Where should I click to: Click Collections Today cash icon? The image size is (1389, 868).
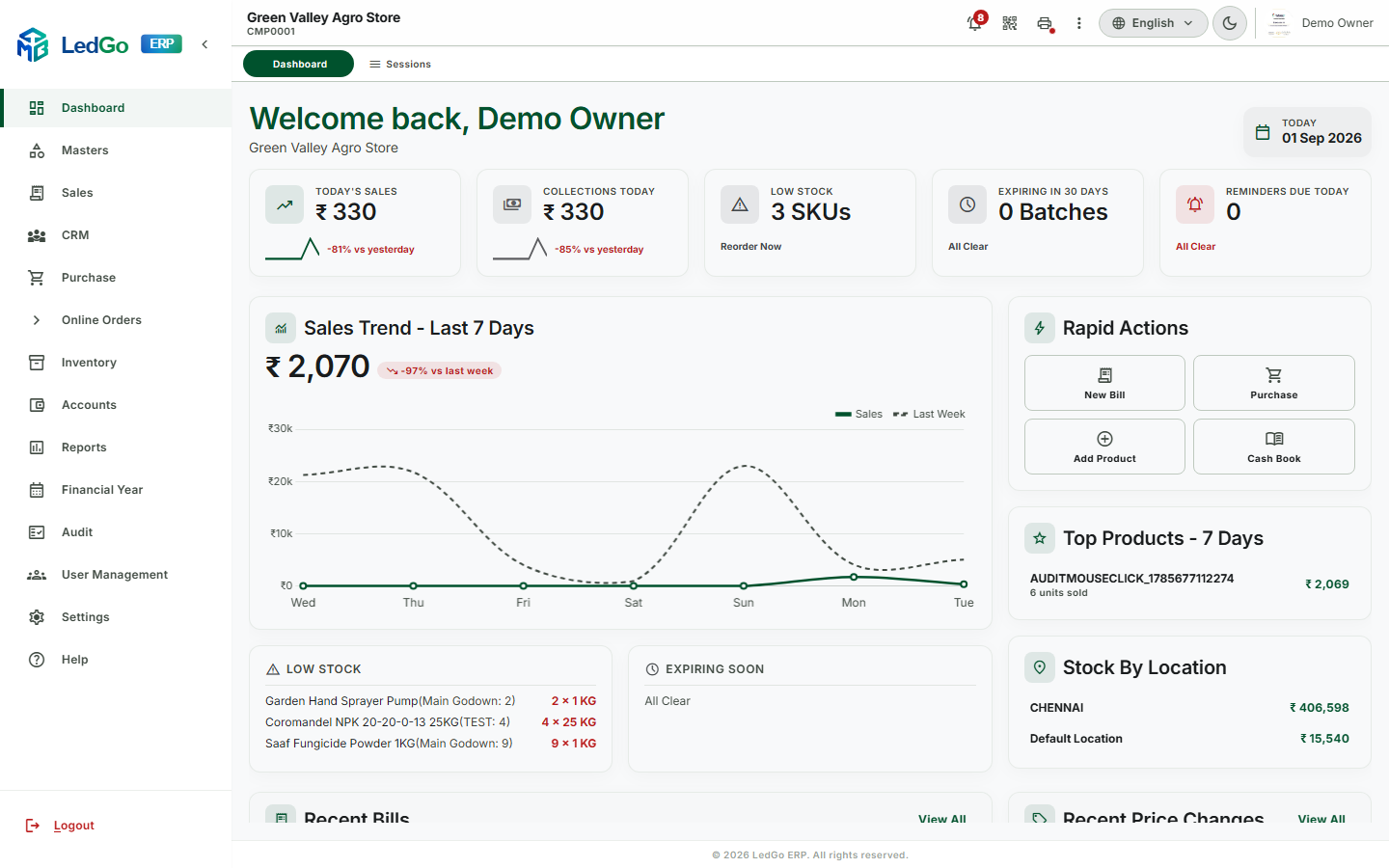point(512,204)
